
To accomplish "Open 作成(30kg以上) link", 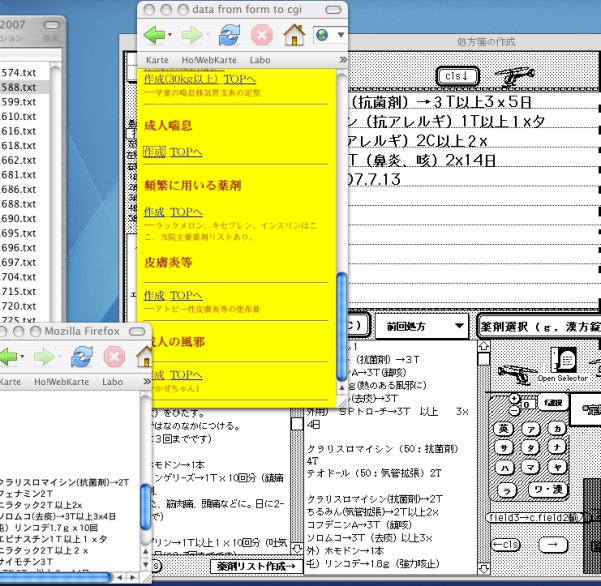I will coord(181,79).
